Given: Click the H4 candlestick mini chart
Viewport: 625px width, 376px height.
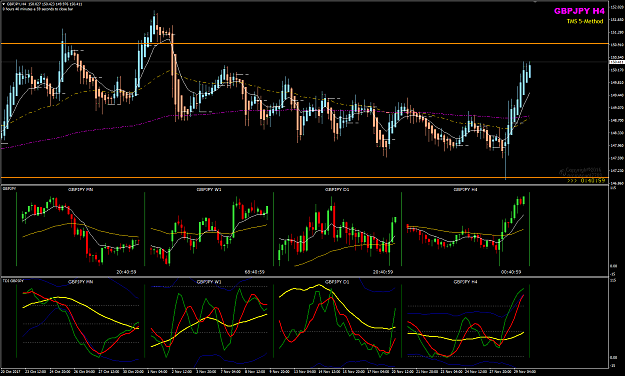Looking at the screenshot, I should tap(466, 230).
